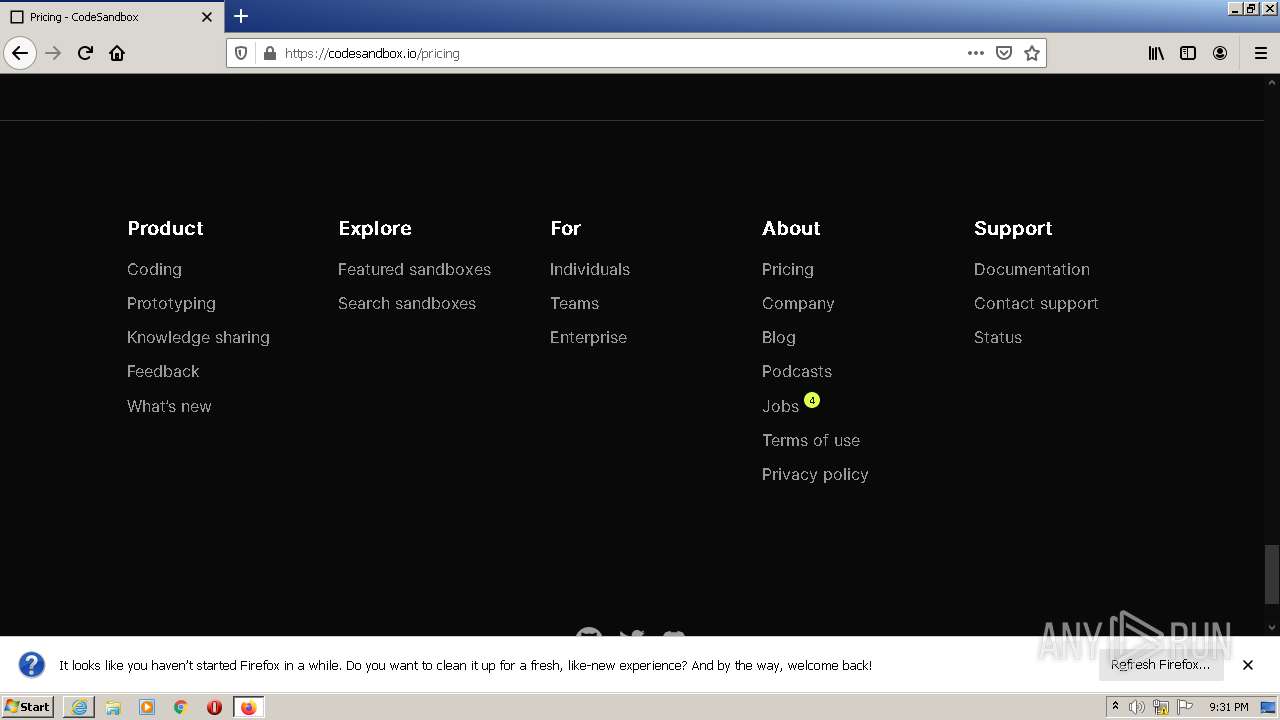Viewport: 1280px width, 720px height.
Task: Open Privacy policy link
Action: point(815,474)
